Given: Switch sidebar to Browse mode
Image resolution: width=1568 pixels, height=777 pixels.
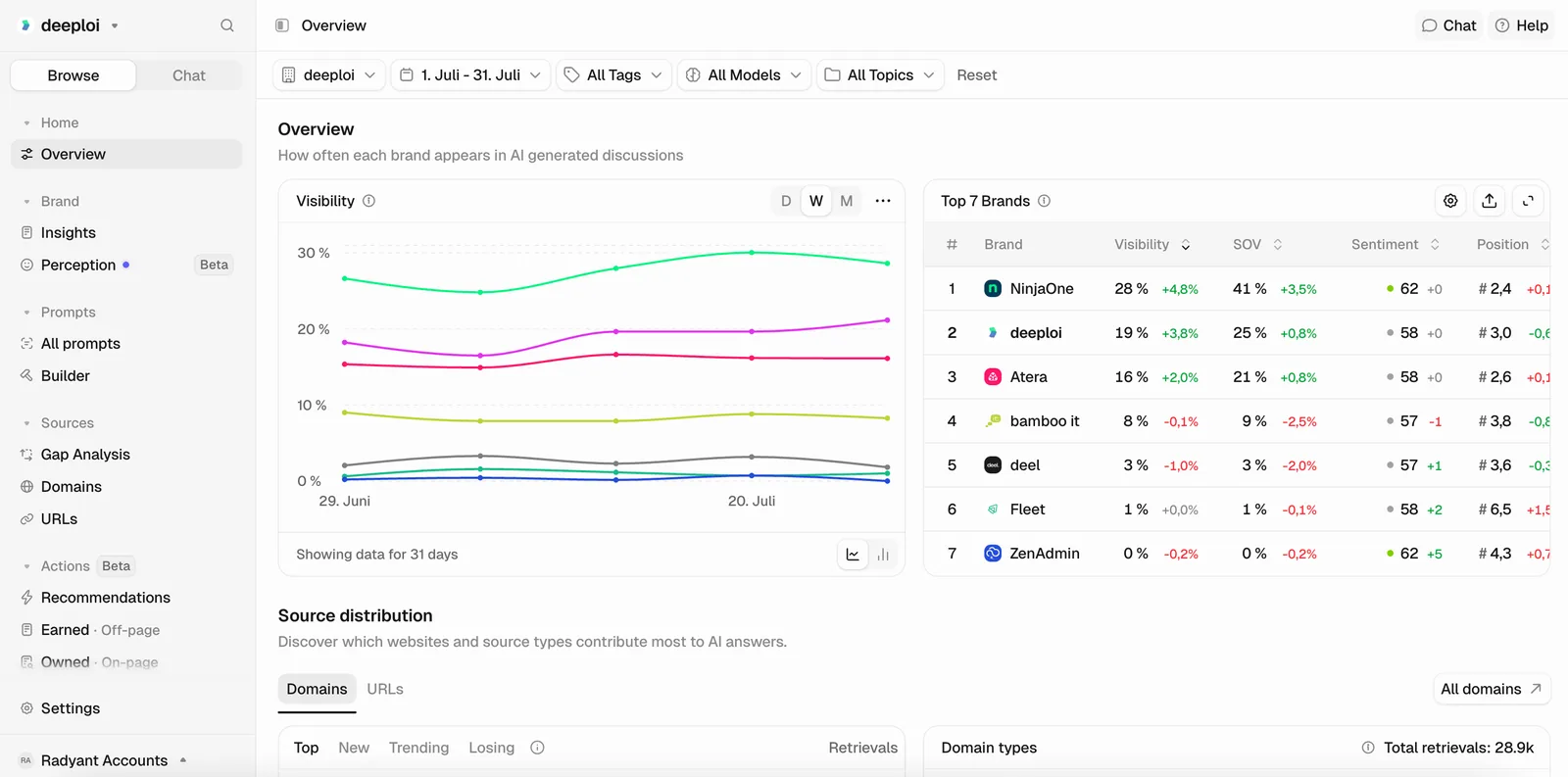Looking at the screenshot, I should click(x=73, y=75).
